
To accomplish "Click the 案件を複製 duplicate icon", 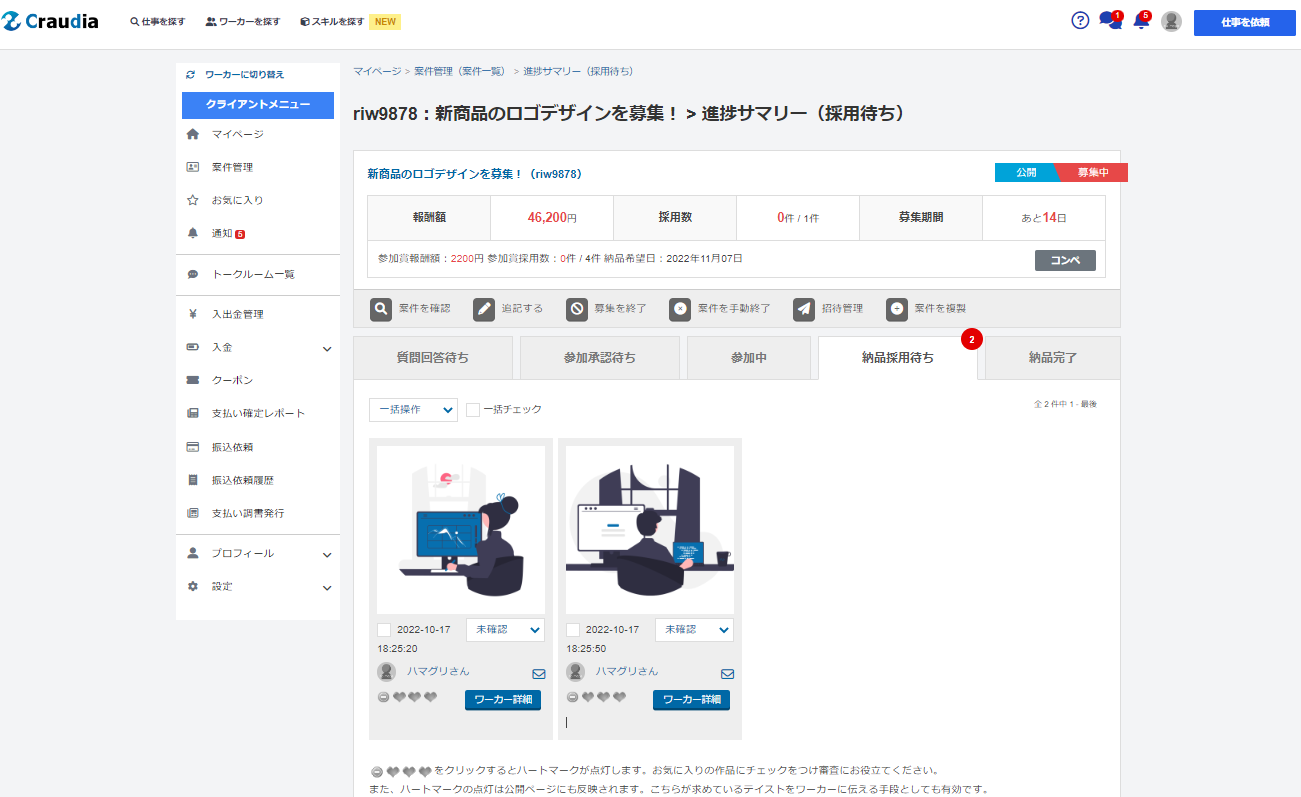I will point(897,309).
